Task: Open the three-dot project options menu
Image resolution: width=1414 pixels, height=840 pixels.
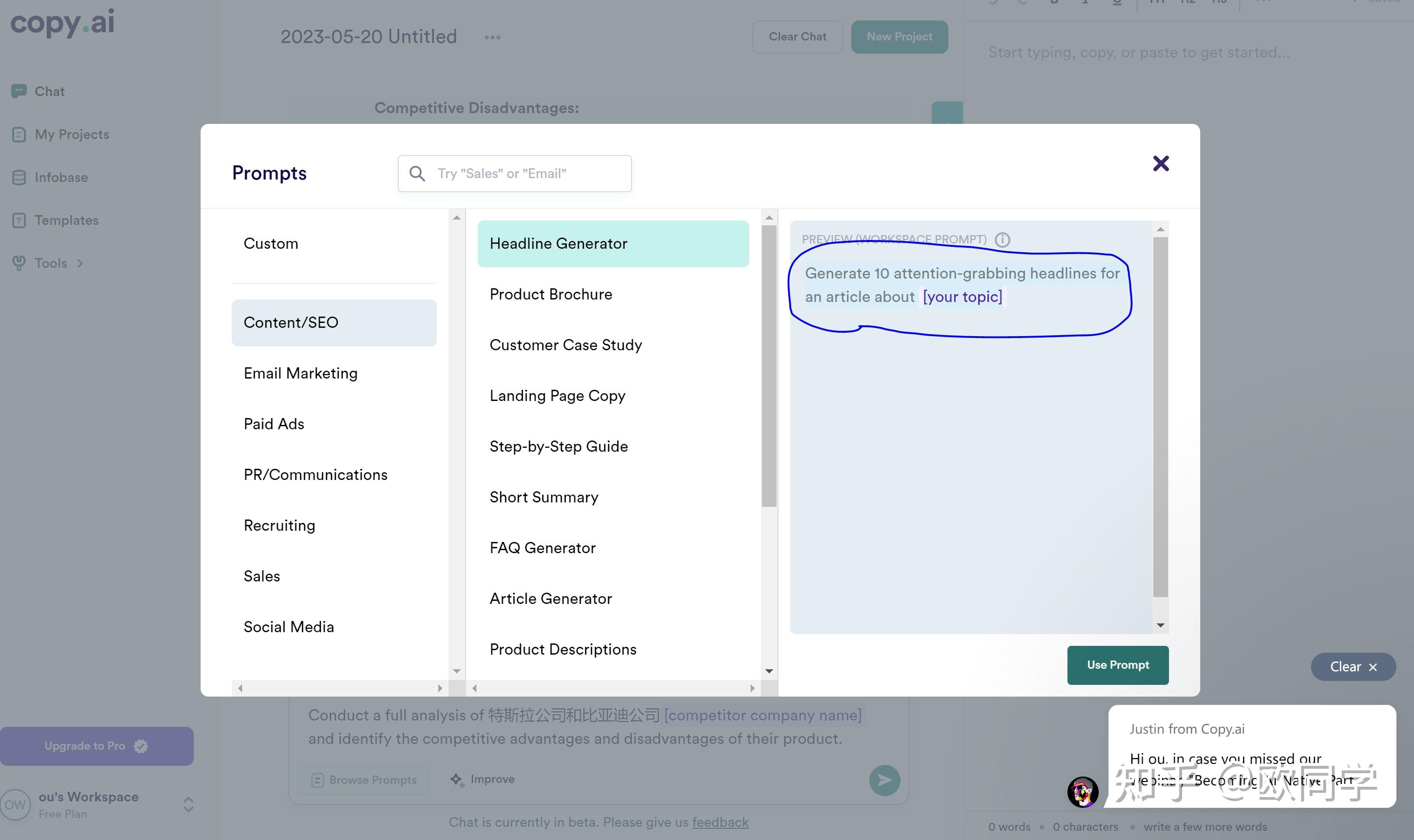Action: [492, 38]
